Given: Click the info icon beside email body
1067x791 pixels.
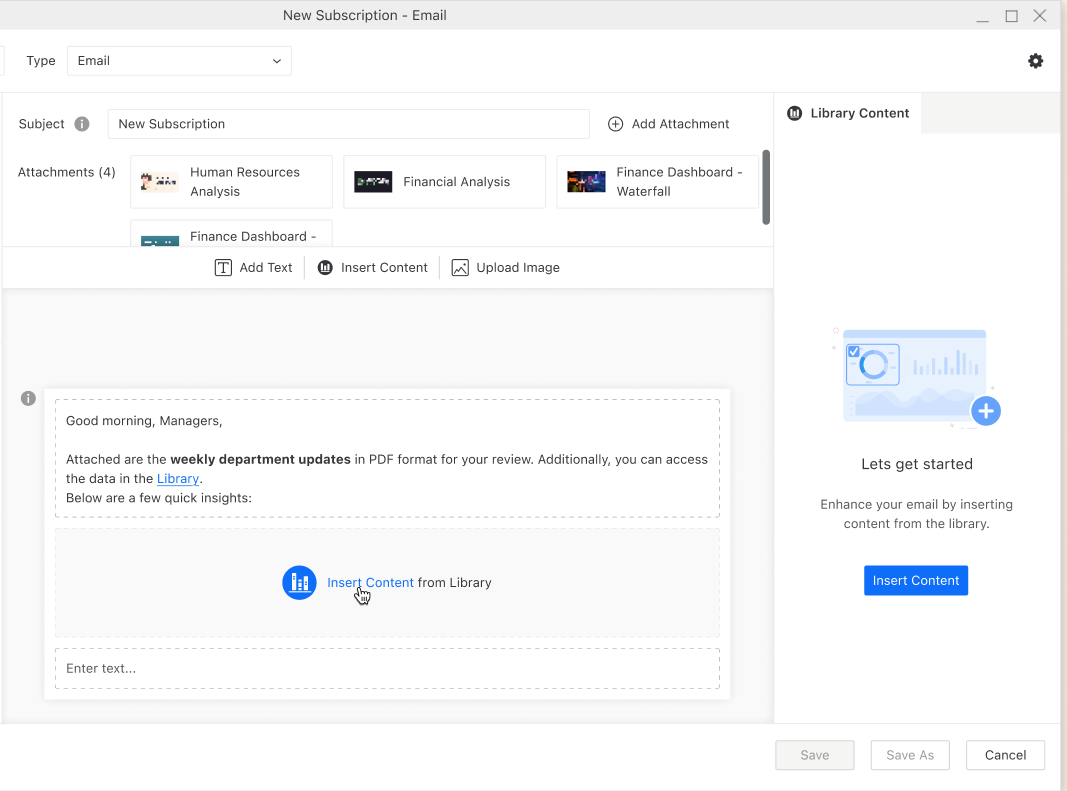Looking at the screenshot, I should 28,398.
